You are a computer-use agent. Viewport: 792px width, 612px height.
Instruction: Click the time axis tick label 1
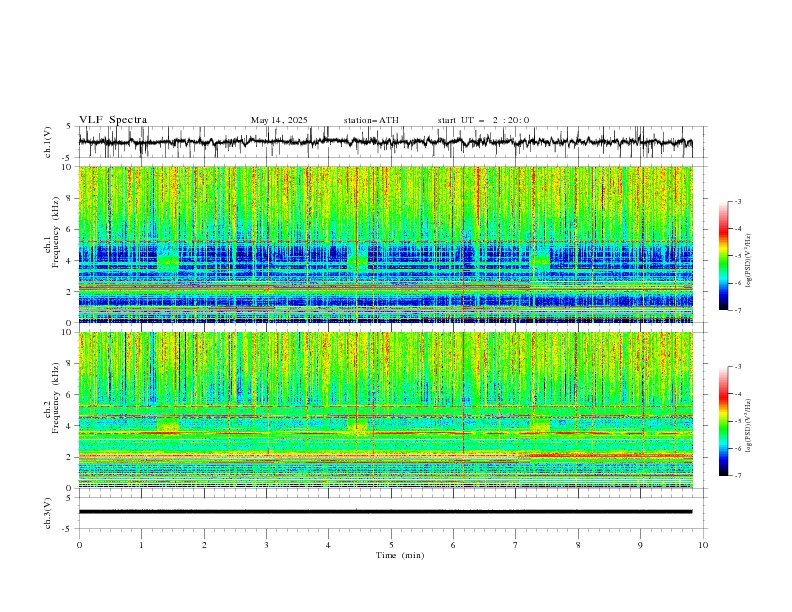[141, 545]
